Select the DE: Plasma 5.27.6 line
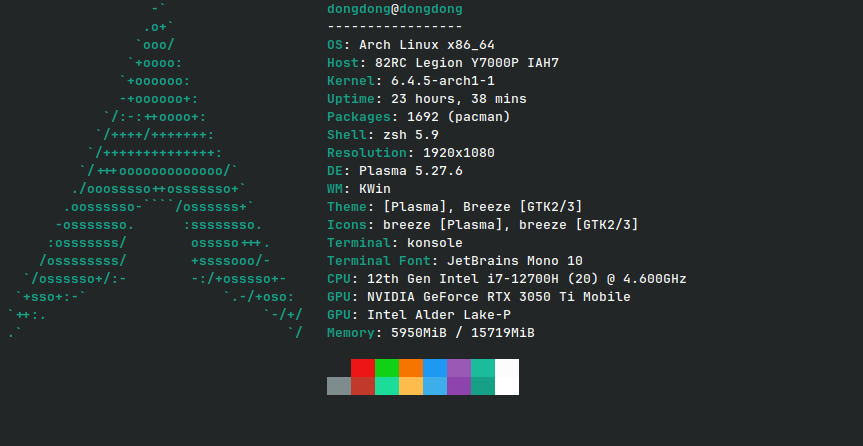 (x=395, y=171)
